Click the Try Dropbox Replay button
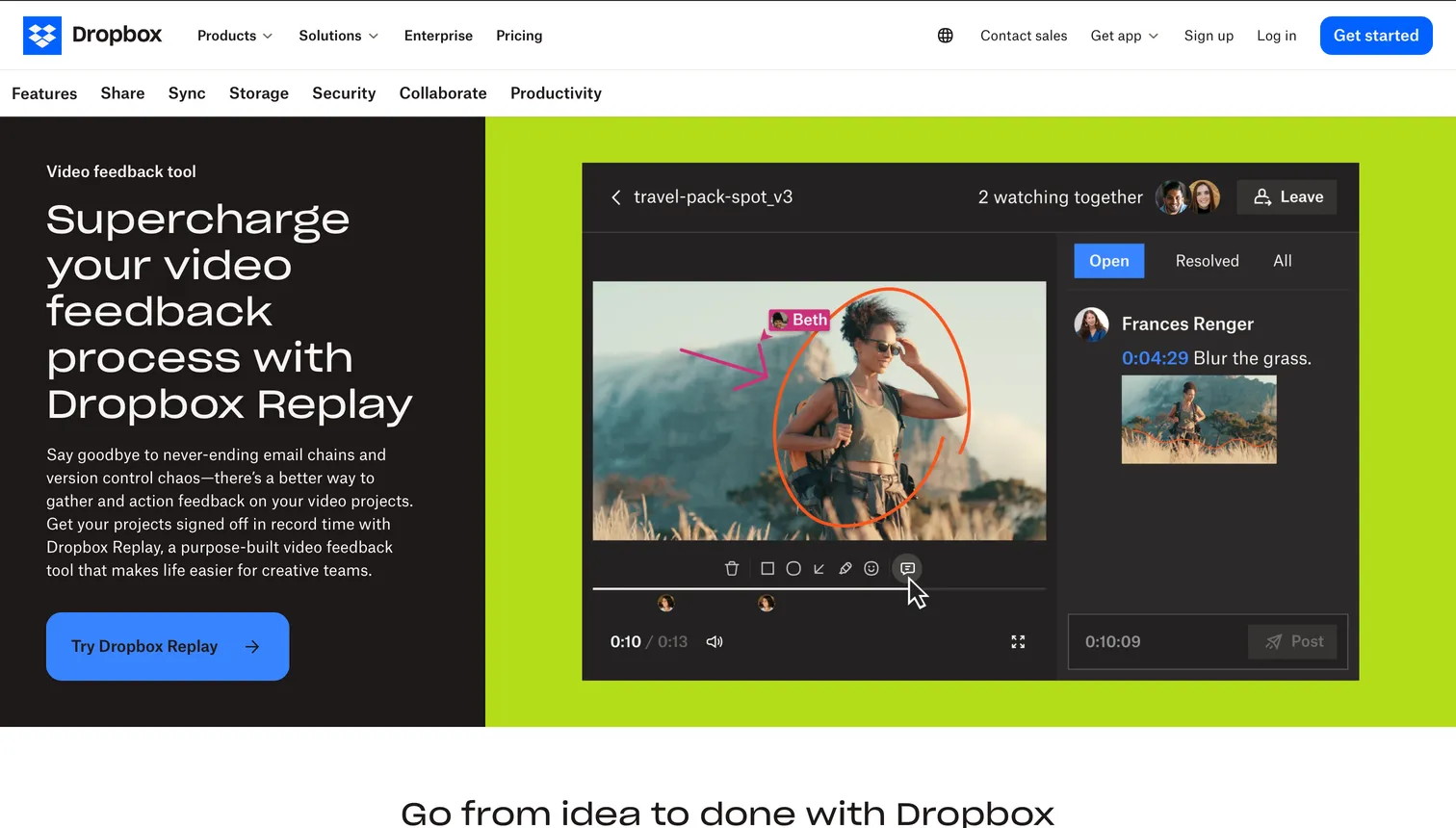The width and height of the screenshot is (1456, 828). 167,646
